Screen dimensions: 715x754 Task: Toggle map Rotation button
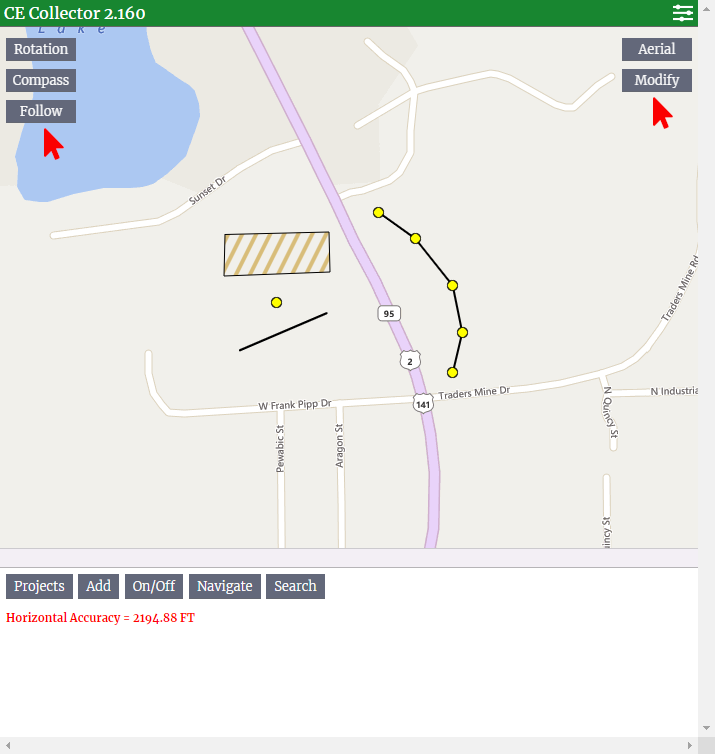41,49
